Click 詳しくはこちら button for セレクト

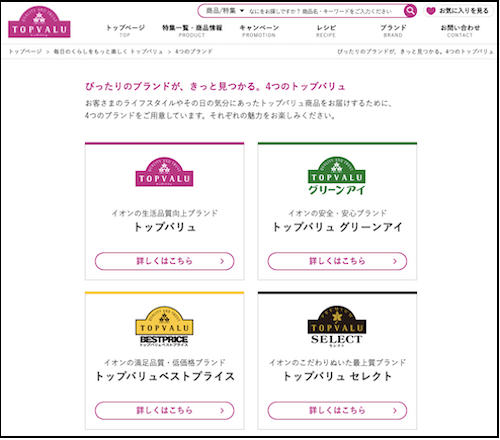click(337, 410)
